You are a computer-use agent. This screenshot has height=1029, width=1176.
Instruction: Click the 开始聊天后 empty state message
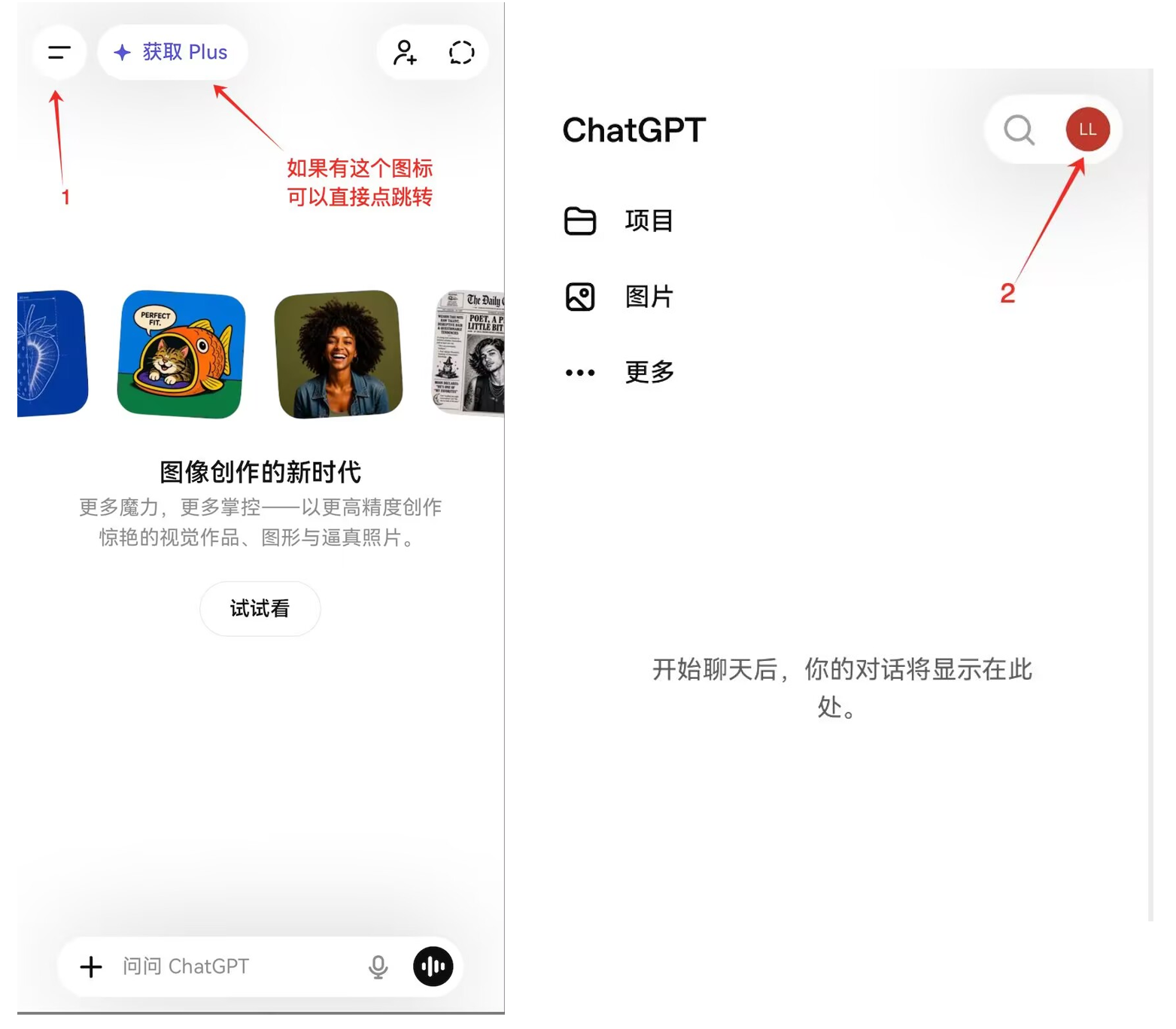click(x=842, y=688)
